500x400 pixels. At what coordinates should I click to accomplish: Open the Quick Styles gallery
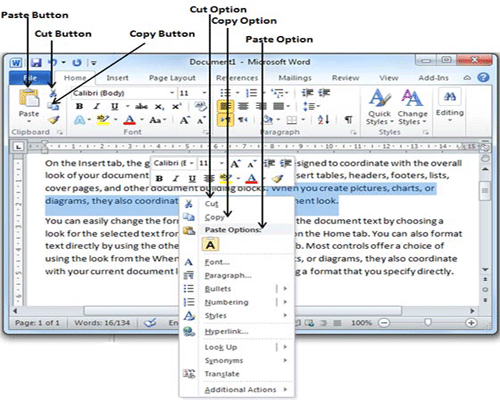tap(380, 107)
